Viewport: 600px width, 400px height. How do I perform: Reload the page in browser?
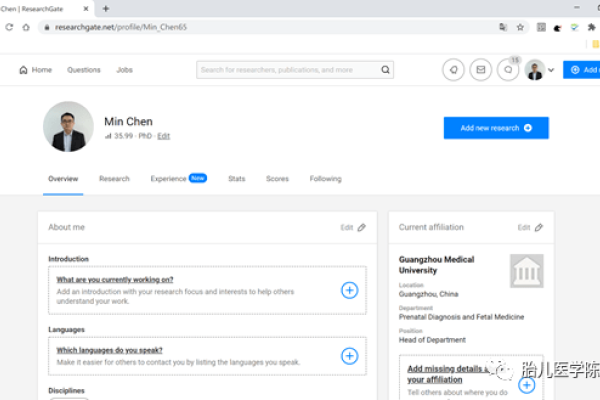point(27,27)
